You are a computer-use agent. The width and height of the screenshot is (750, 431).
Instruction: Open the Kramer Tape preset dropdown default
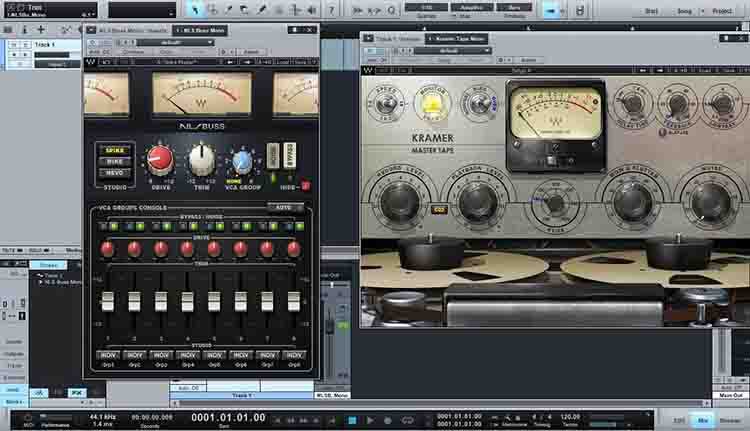coord(452,51)
